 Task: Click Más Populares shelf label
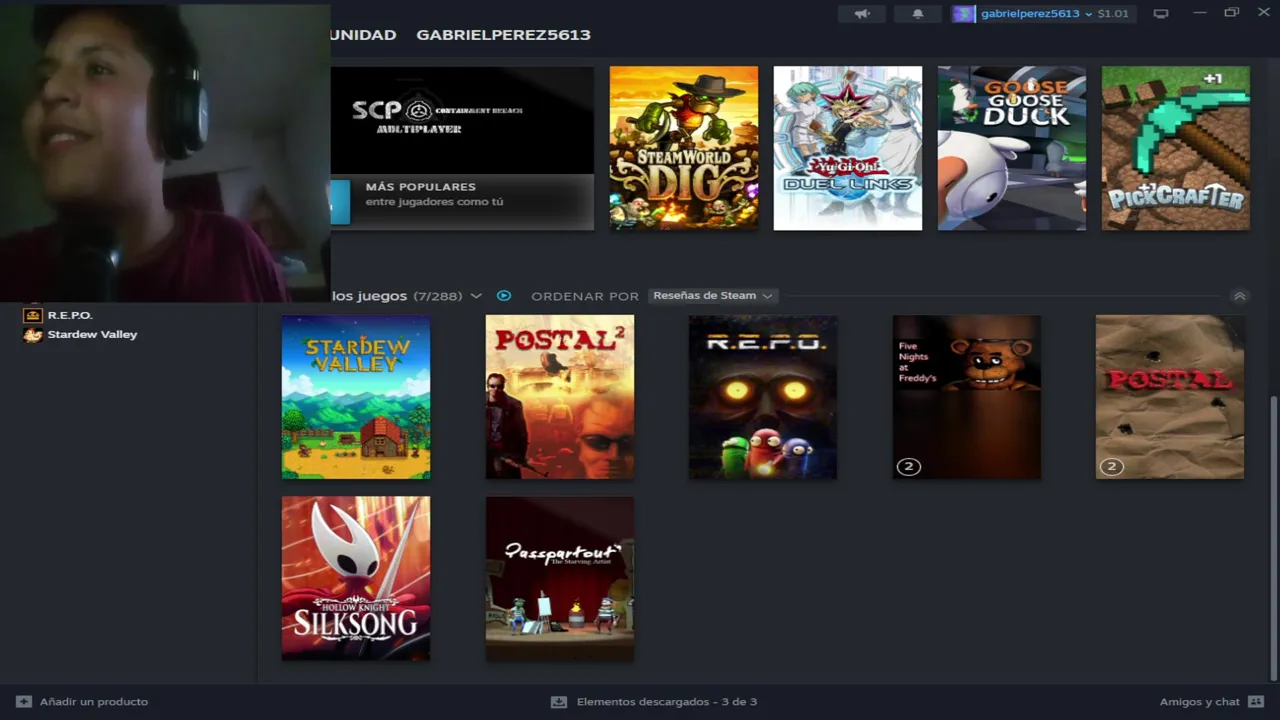click(x=420, y=187)
